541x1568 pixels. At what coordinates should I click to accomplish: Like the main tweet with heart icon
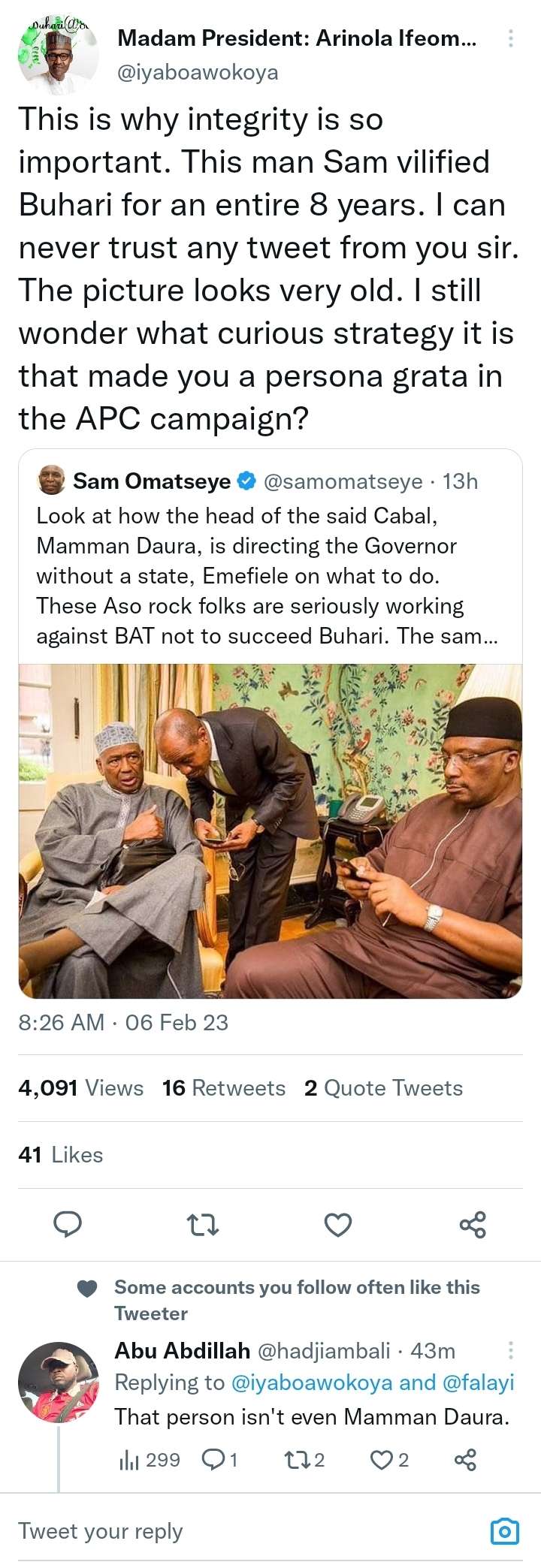pos(337,1225)
